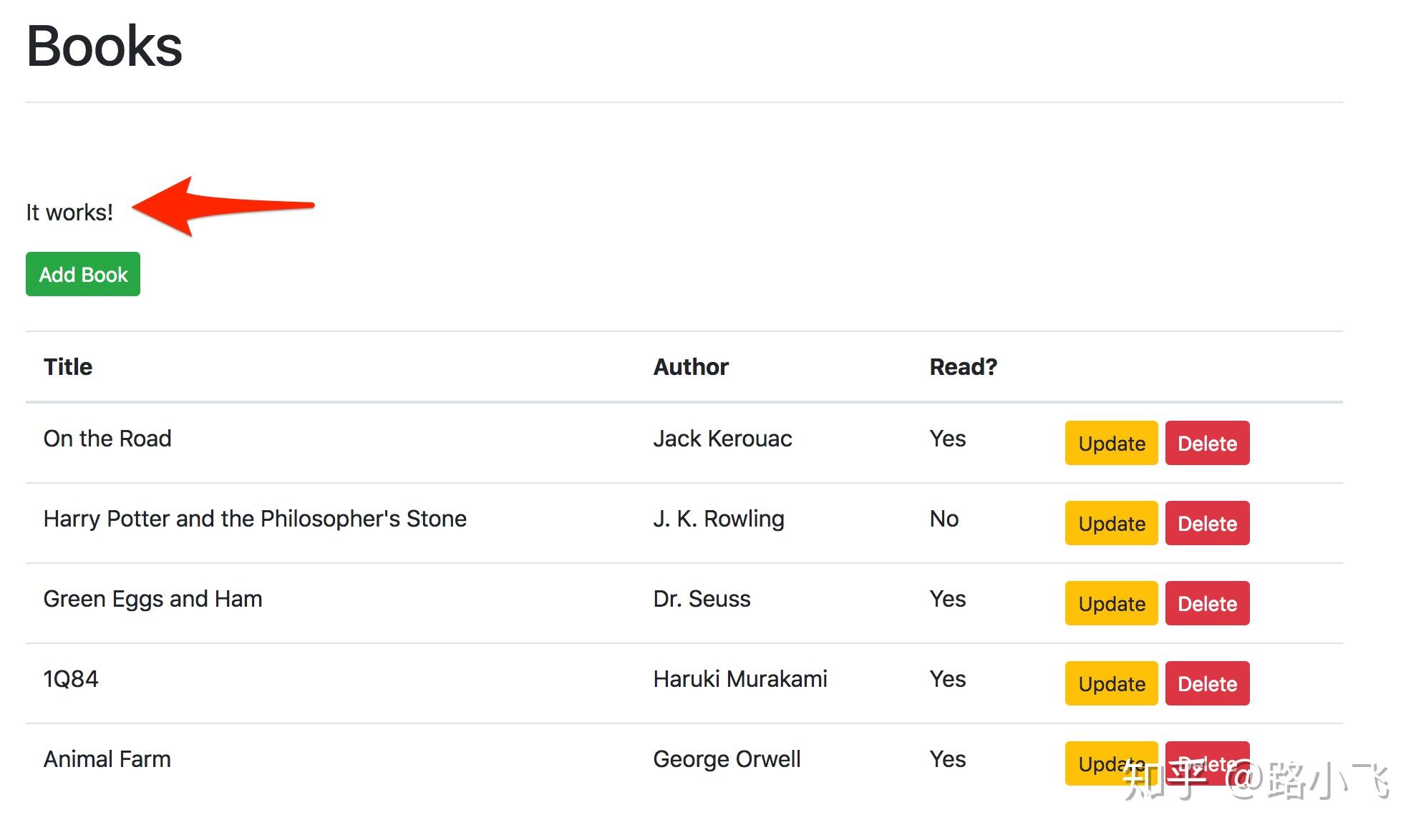The width and height of the screenshot is (1426, 840).
Task: Select the George Orwell author cell
Action: point(727,758)
